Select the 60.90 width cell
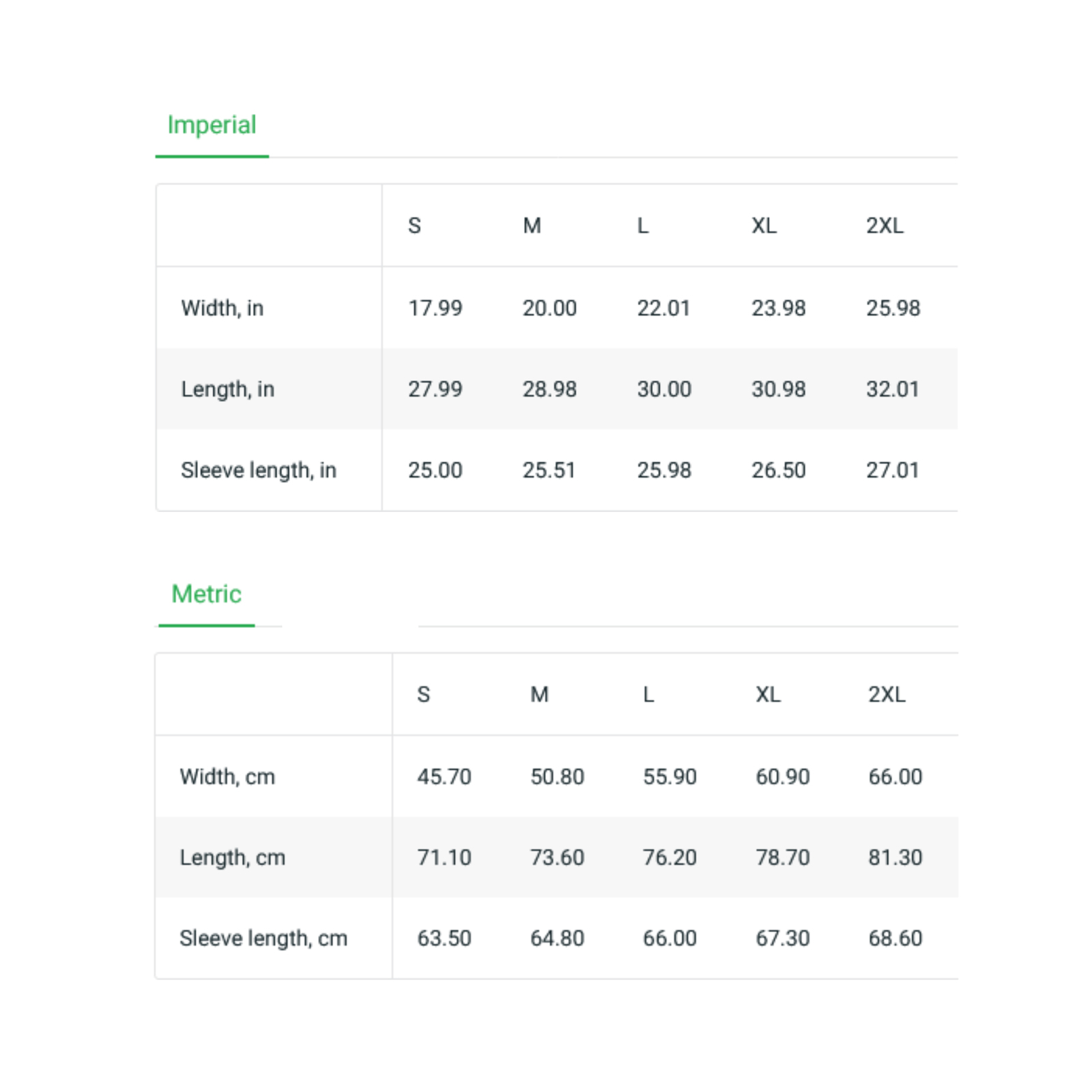Screen dimensions: 1092x1092 (x=783, y=777)
